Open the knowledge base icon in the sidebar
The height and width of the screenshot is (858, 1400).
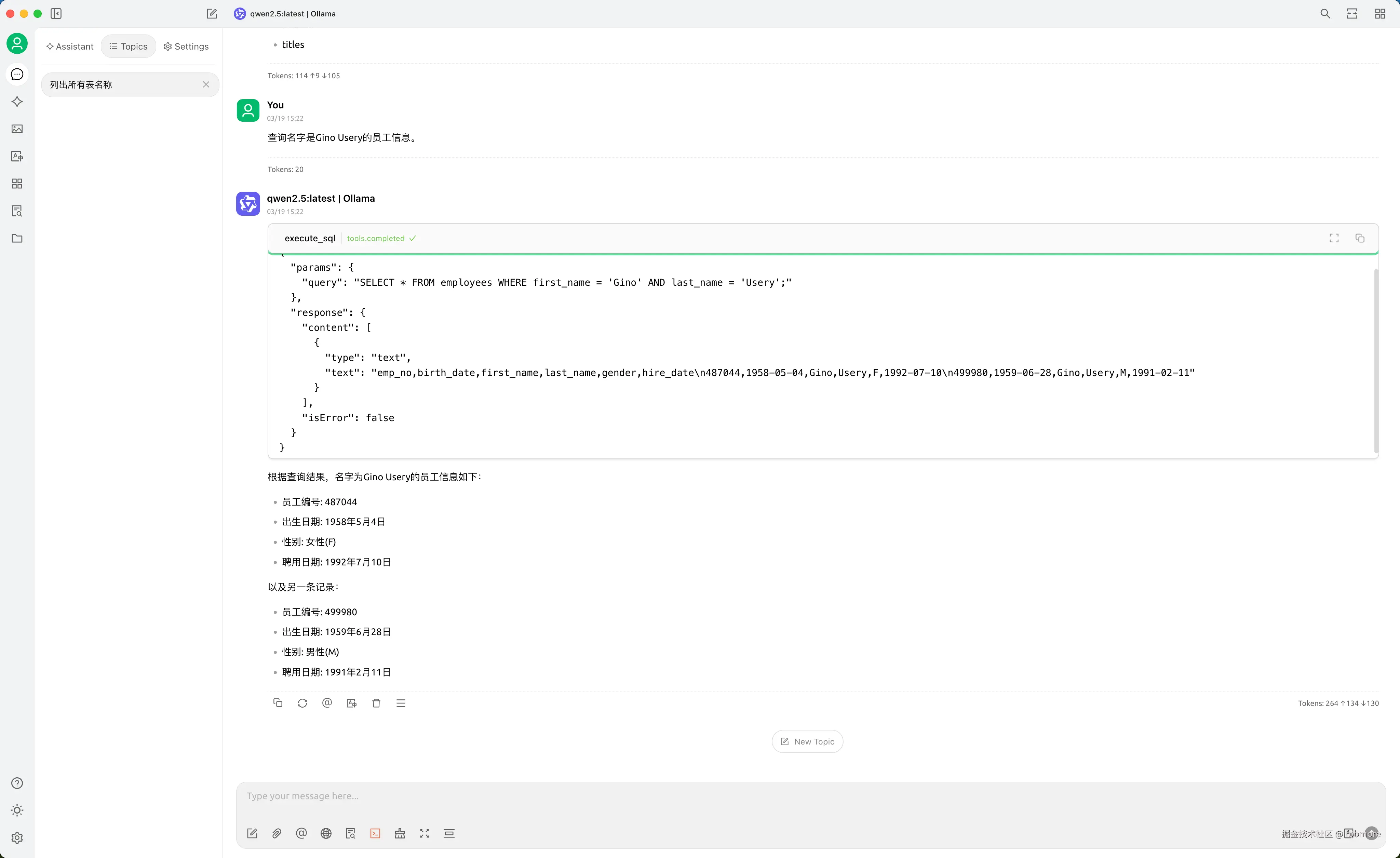[17, 211]
